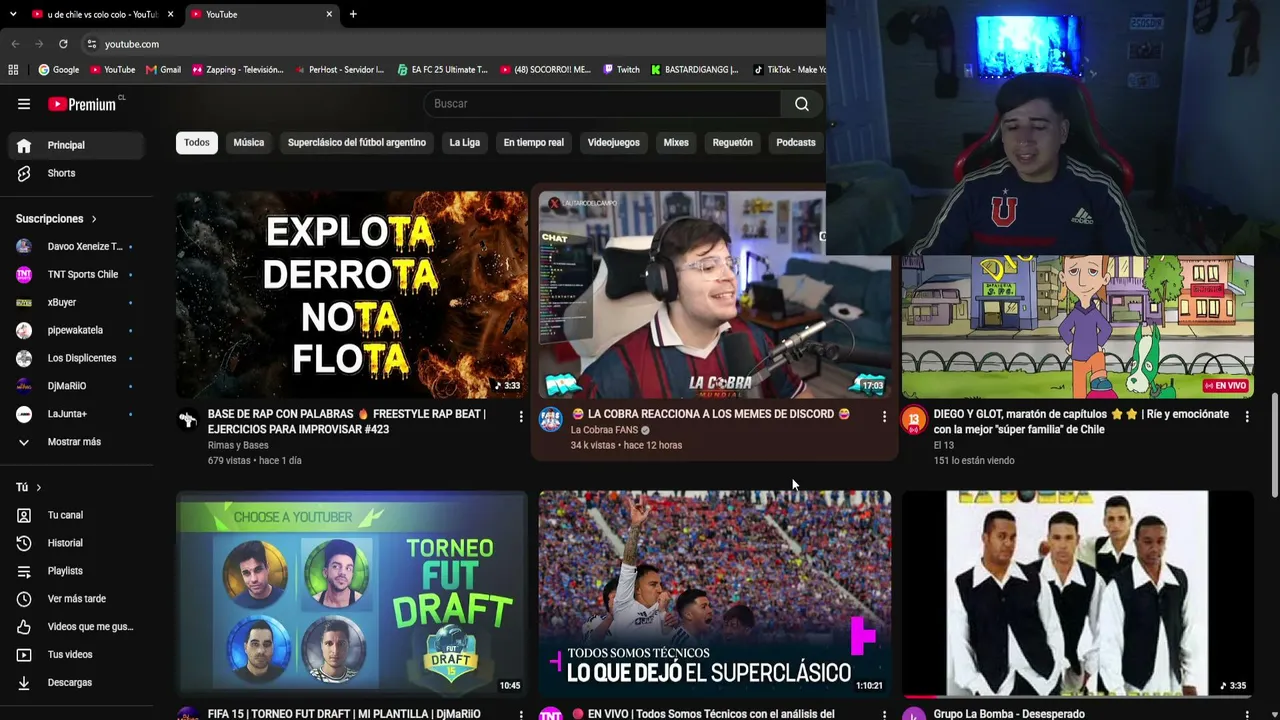Open Descargas downloads in sidebar
Viewport: 1280px width, 720px height.
pos(76,683)
